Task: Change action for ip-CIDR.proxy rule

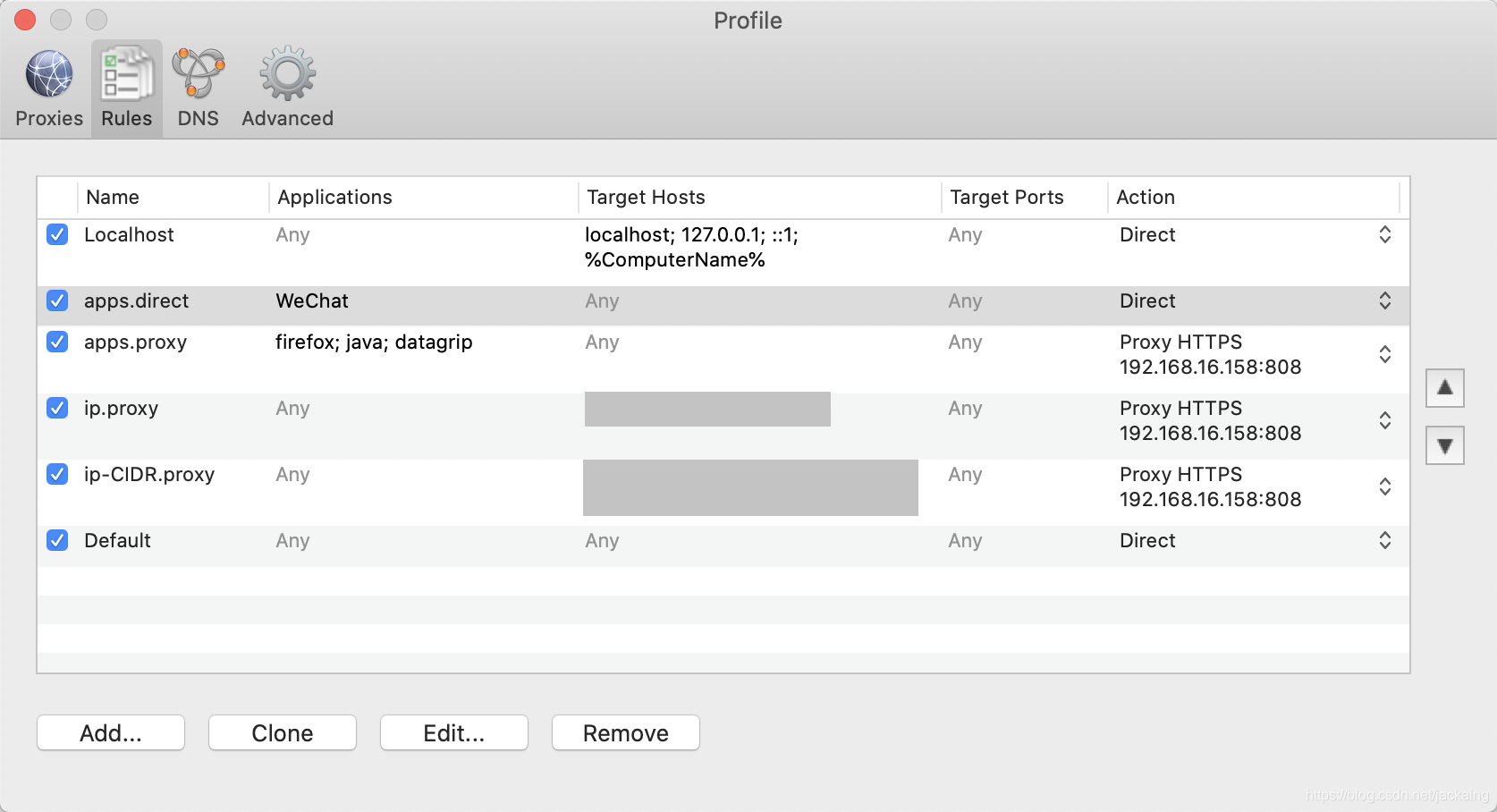Action: (1384, 486)
